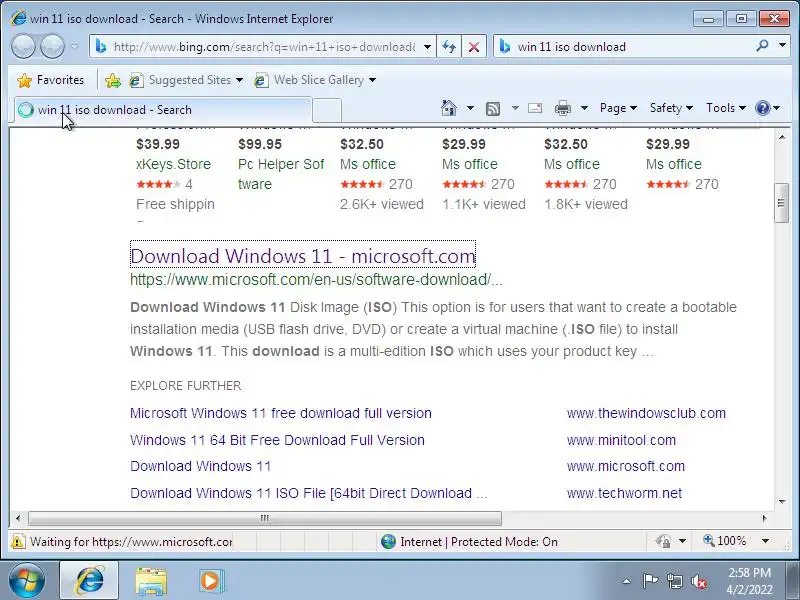800x600 pixels.
Task: Click the EXPLORE FURTHER heading
Action: coord(186,386)
